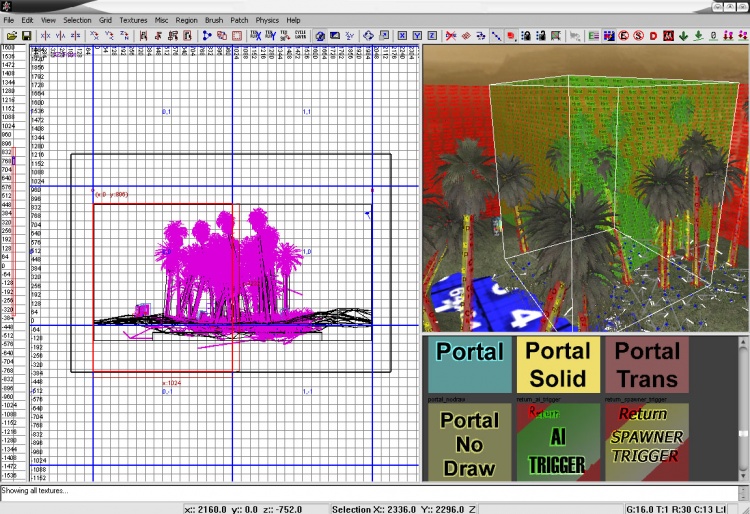Rotate the selection around the X axis
The image size is (750, 514).
coord(95,36)
